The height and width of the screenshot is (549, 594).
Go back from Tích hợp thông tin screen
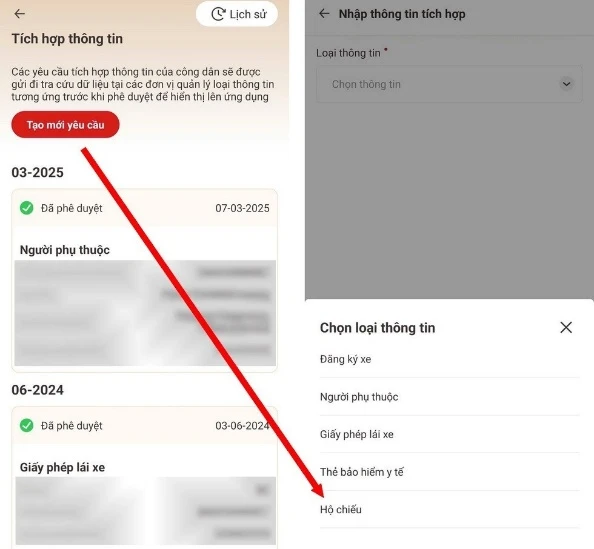[x=19, y=14]
